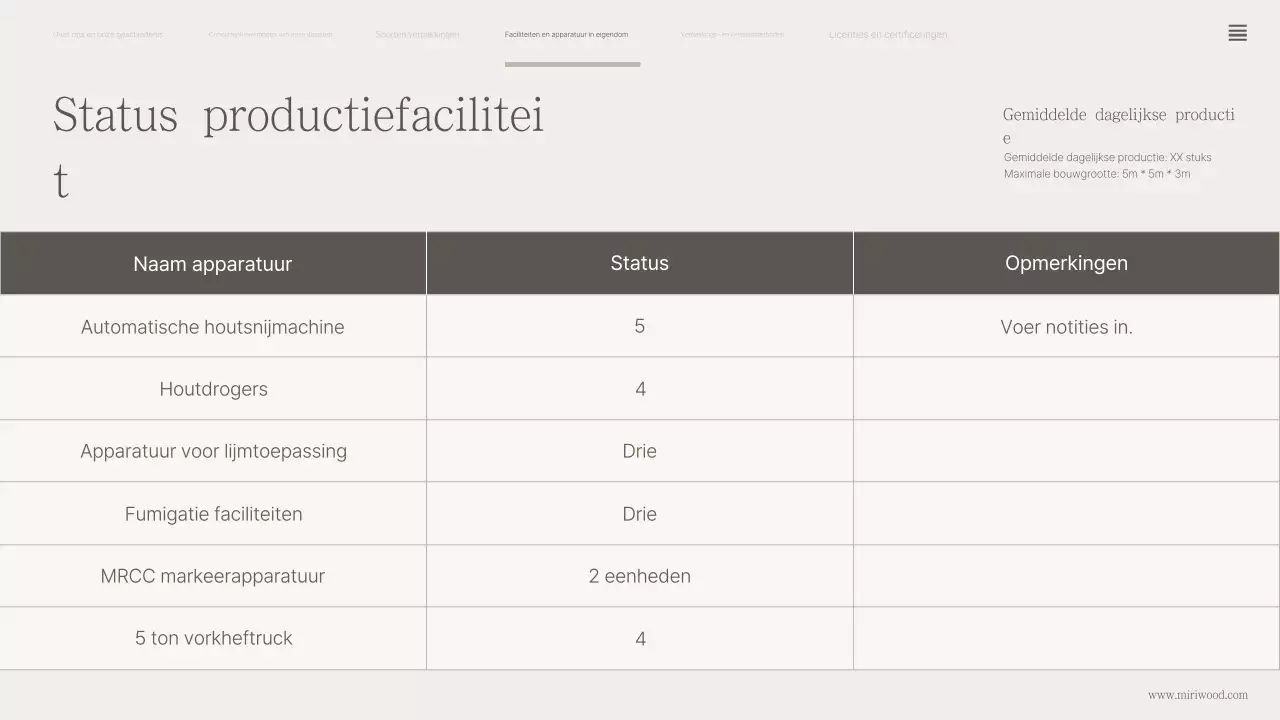Switch to the 'Licenties en certificeringen' tab
The image size is (1280, 720).
[x=888, y=35]
